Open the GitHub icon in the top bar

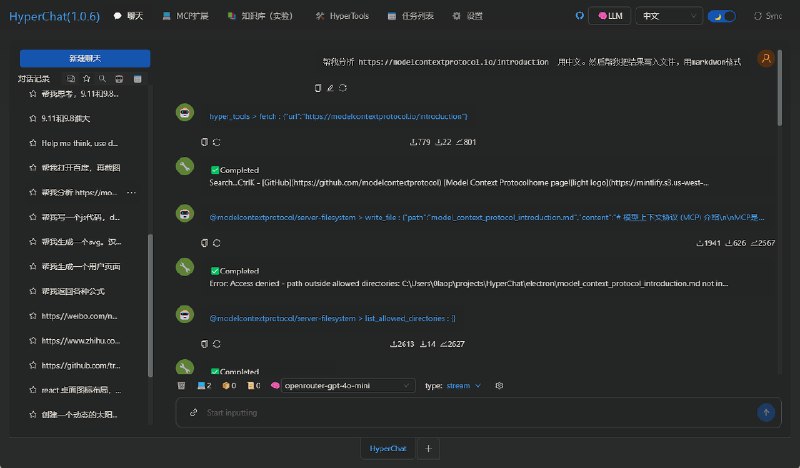pos(579,16)
